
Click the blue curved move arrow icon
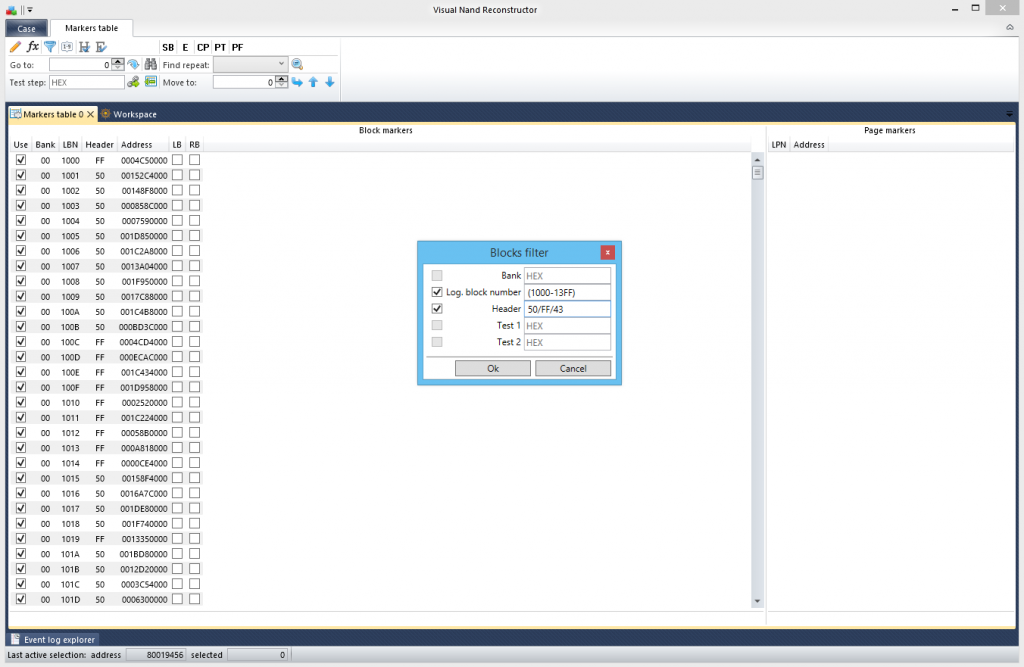(x=297, y=82)
